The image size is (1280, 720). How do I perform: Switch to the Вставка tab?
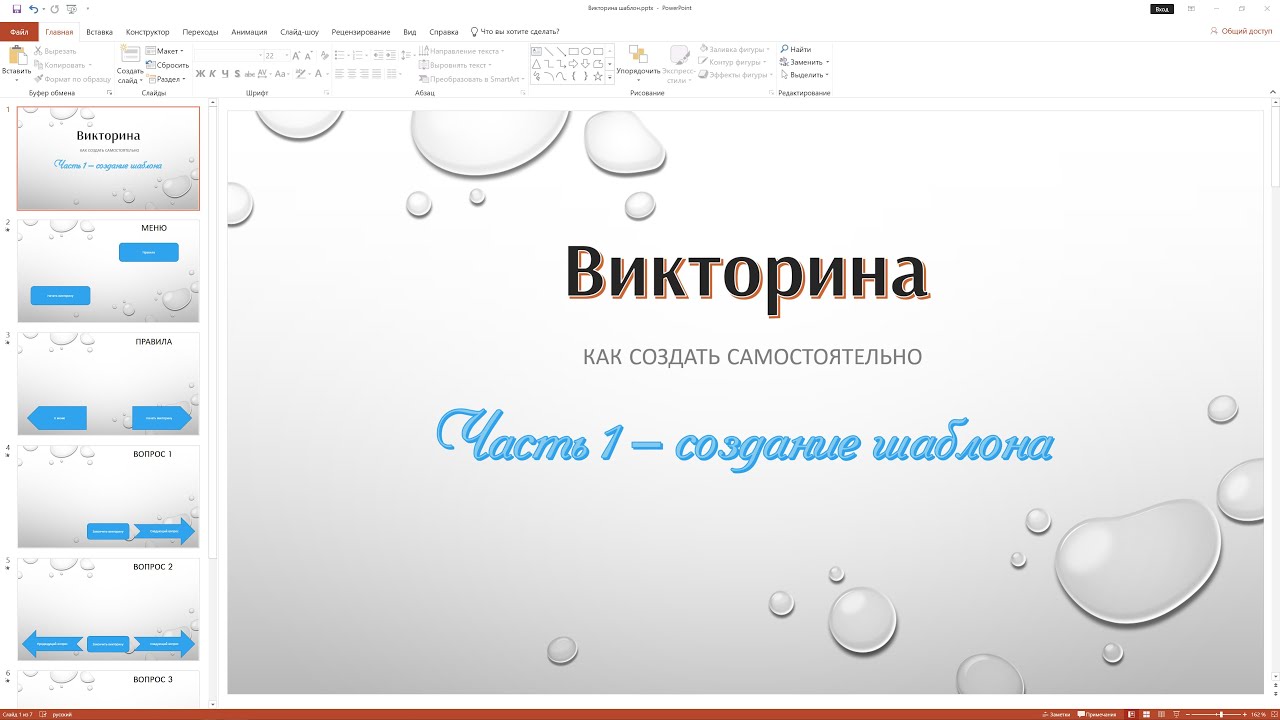tap(99, 32)
